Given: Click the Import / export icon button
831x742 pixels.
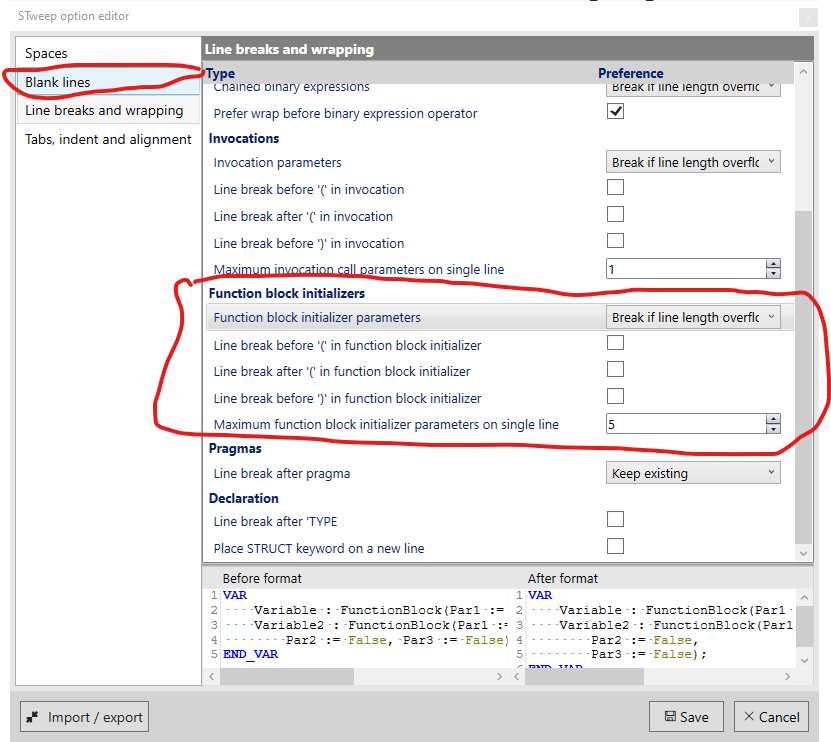Looking at the screenshot, I should click(x=33, y=716).
